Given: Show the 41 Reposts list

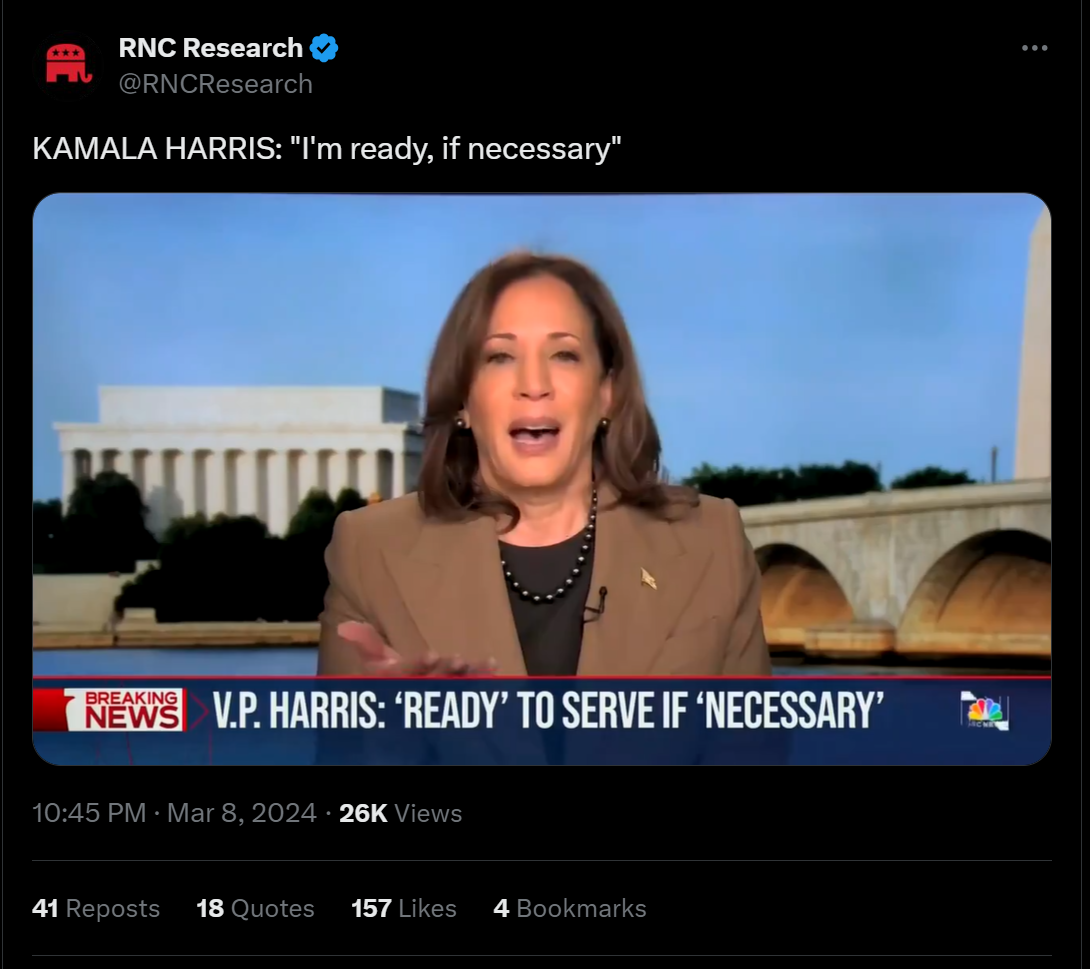Looking at the screenshot, I should (x=96, y=909).
